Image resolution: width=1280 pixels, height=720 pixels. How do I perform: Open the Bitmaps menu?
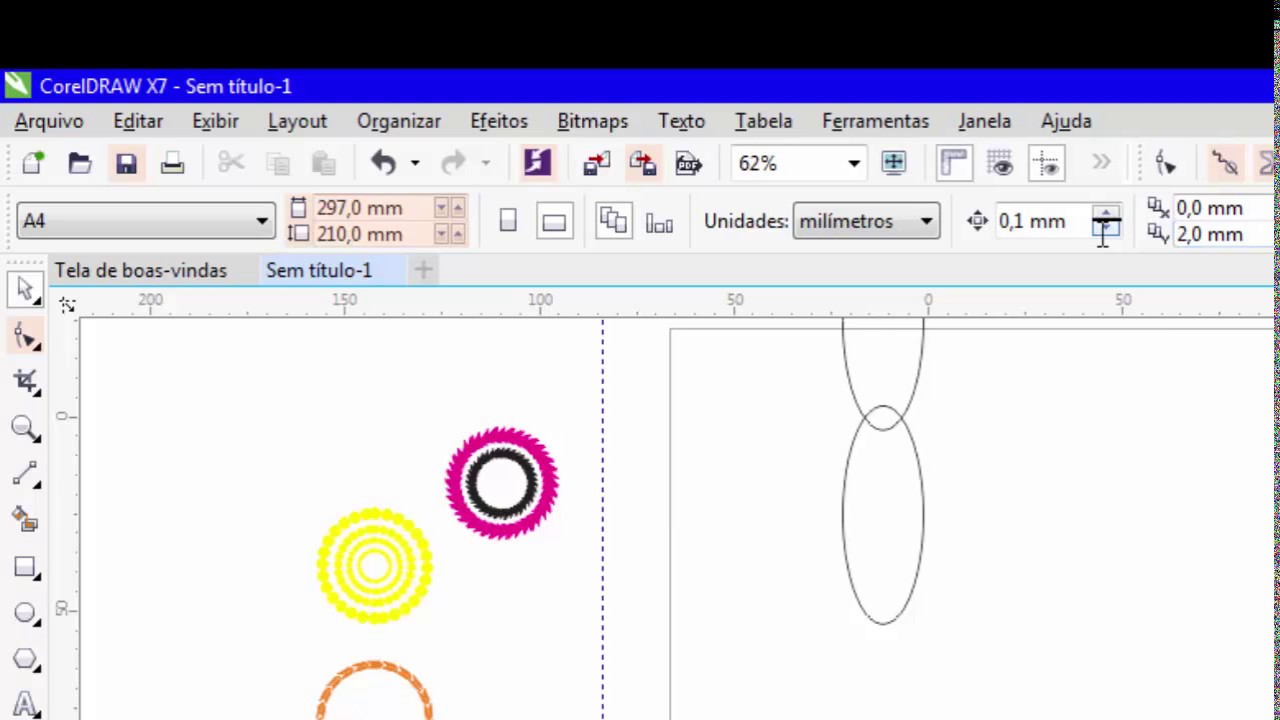593,121
